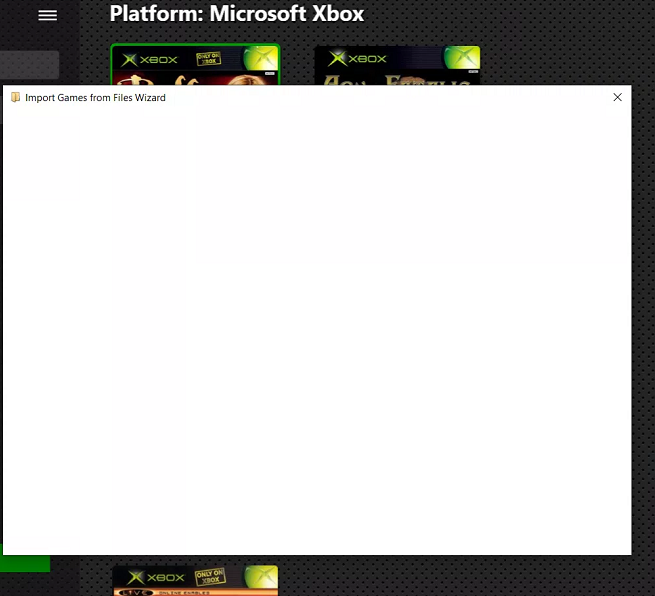Screen dimensions: 655x596
Task: Click the green highlighted sidebar item
Action: click(x=25, y=563)
